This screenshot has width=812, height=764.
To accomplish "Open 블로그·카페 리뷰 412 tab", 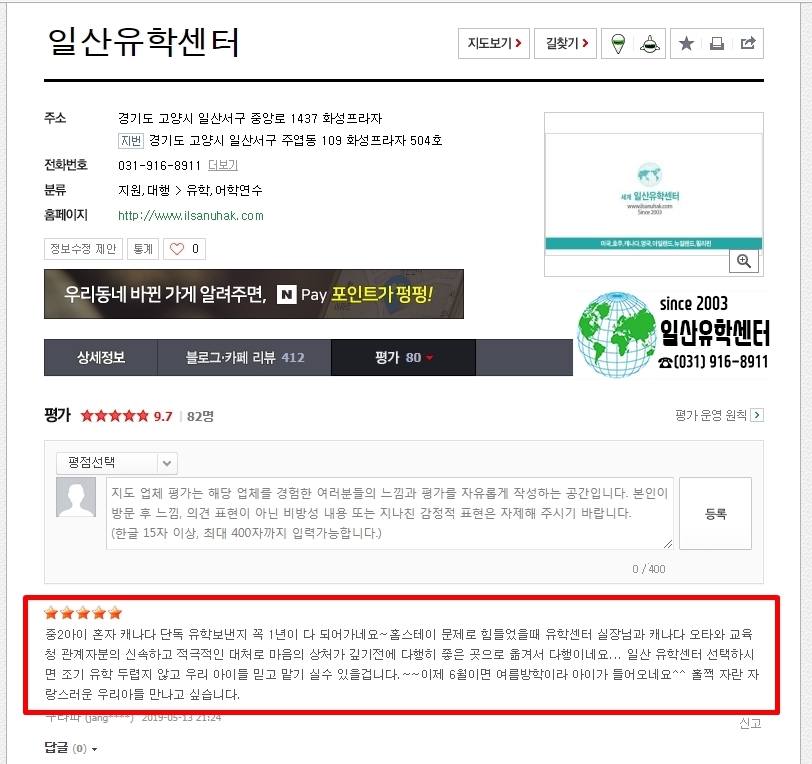I will click(244, 357).
